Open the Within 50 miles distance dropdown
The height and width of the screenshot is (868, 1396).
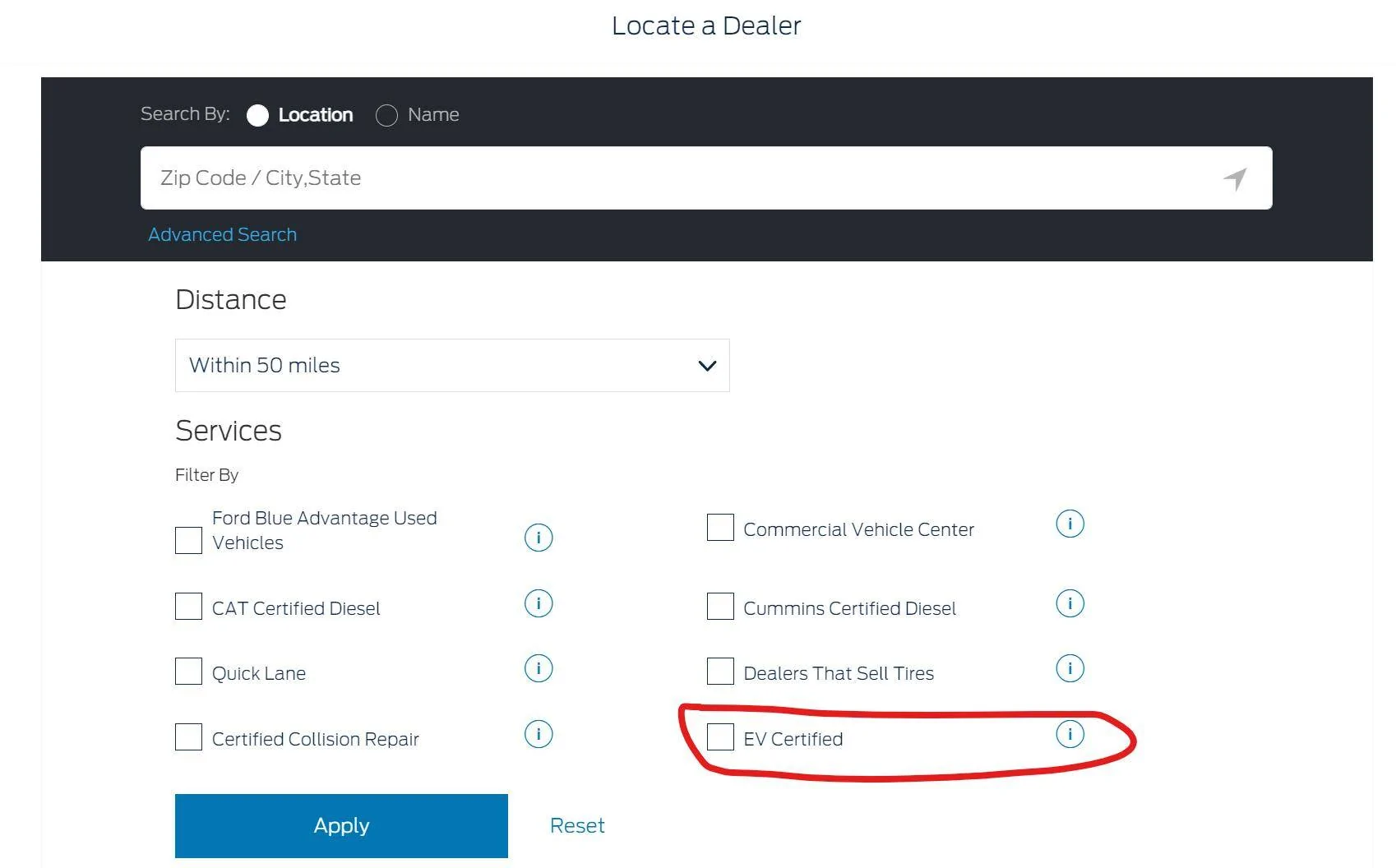coord(452,365)
